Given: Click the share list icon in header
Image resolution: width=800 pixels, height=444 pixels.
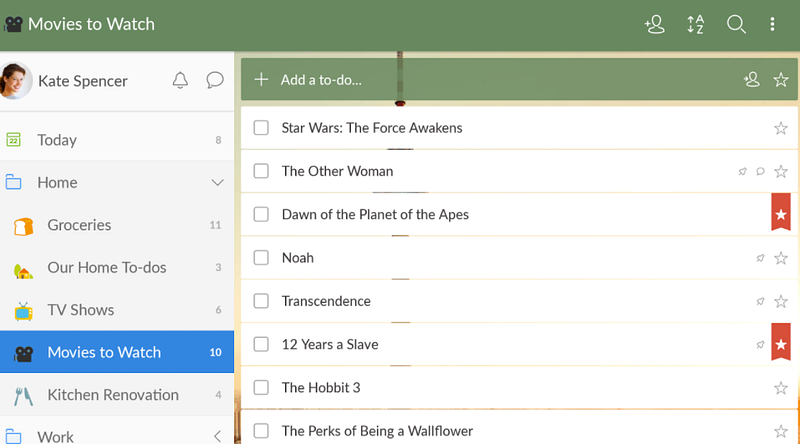Looking at the screenshot, I should (x=655, y=24).
